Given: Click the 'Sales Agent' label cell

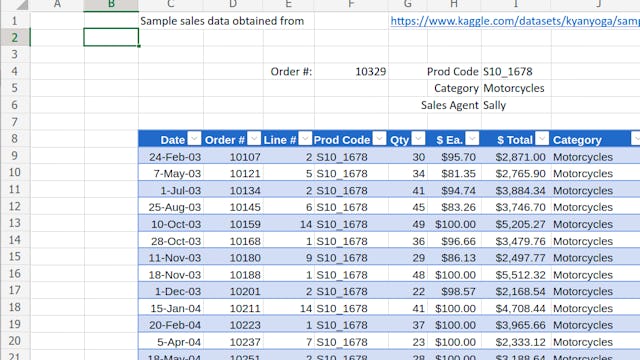Looking at the screenshot, I should click(x=449, y=105).
